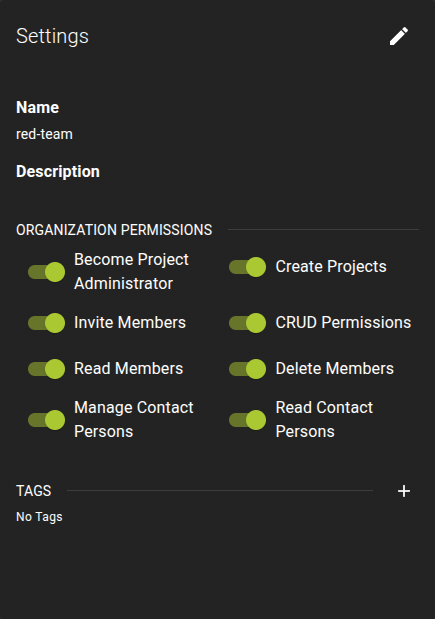Click the Description field heading
The height and width of the screenshot is (619, 435).
(58, 171)
